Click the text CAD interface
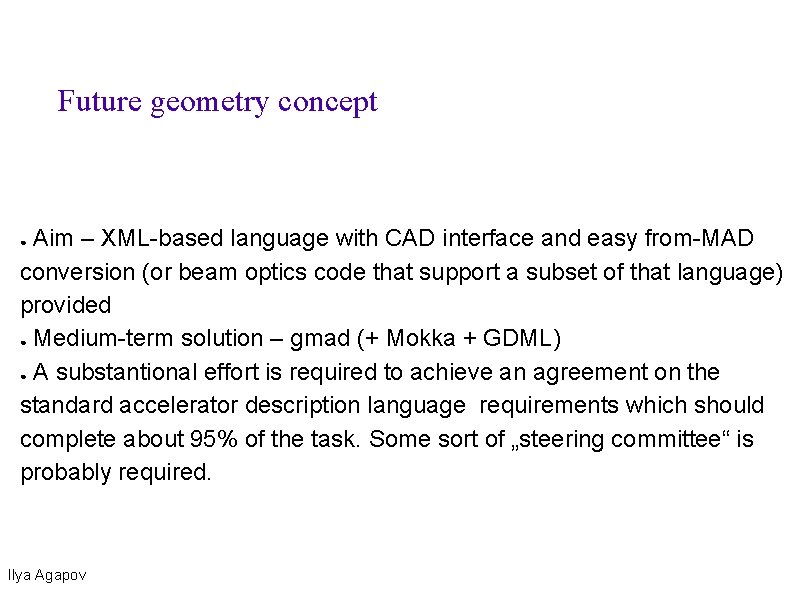794x595 pixels. click(x=459, y=238)
